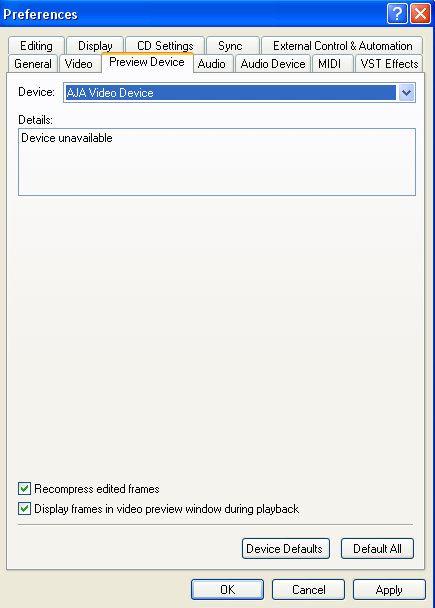This screenshot has height=608, width=435.
Task: Open the Display tab
Action: [95, 45]
